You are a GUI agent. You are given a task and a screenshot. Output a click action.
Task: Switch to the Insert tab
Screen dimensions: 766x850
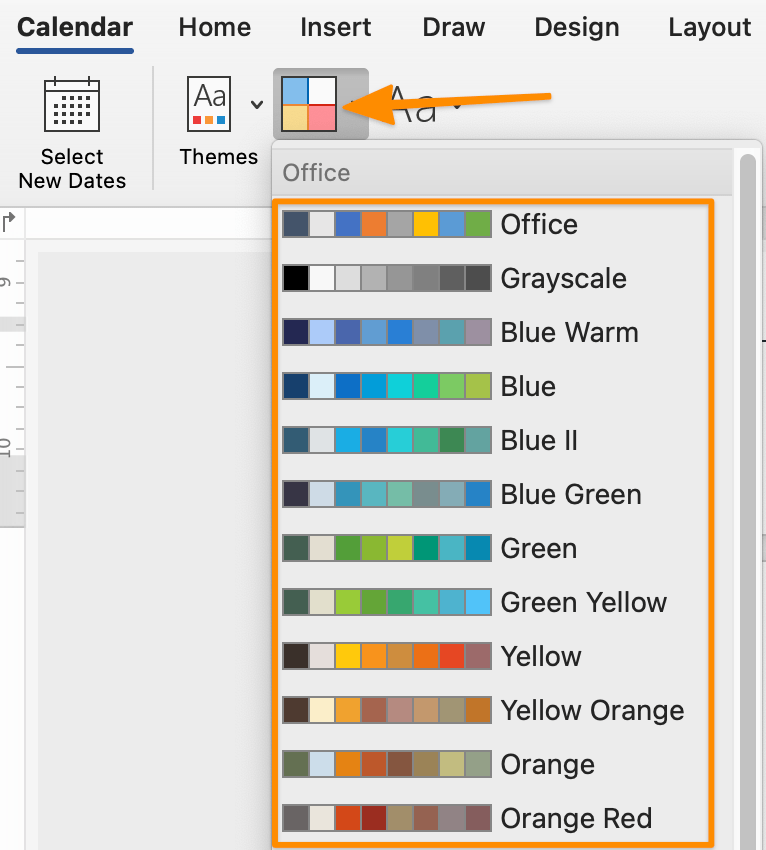pyautogui.click(x=336, y=27)
